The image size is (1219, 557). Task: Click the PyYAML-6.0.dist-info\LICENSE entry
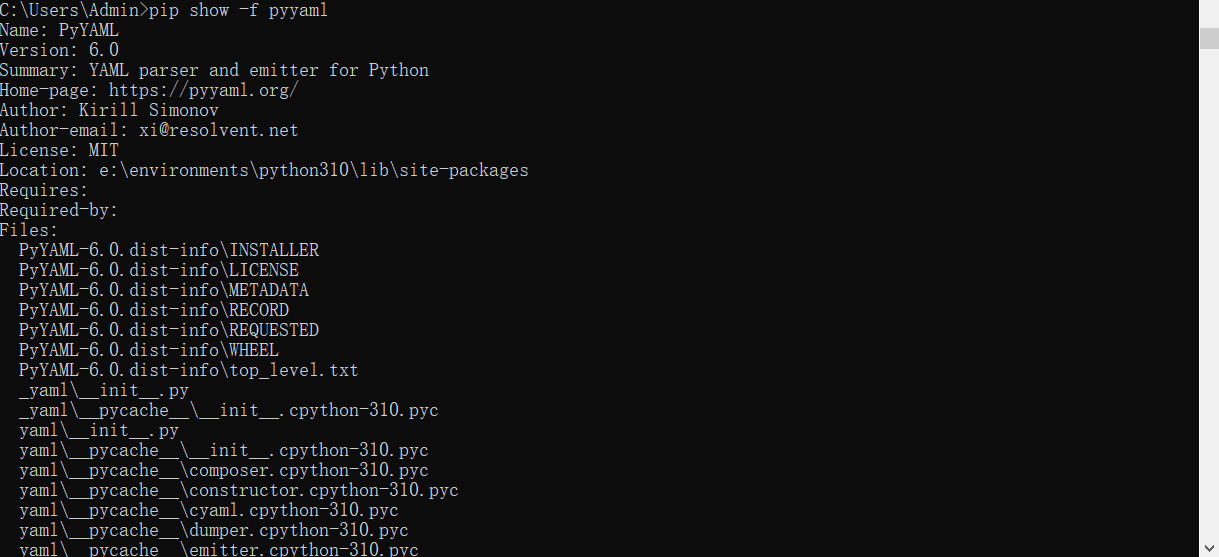coord(159,270)
